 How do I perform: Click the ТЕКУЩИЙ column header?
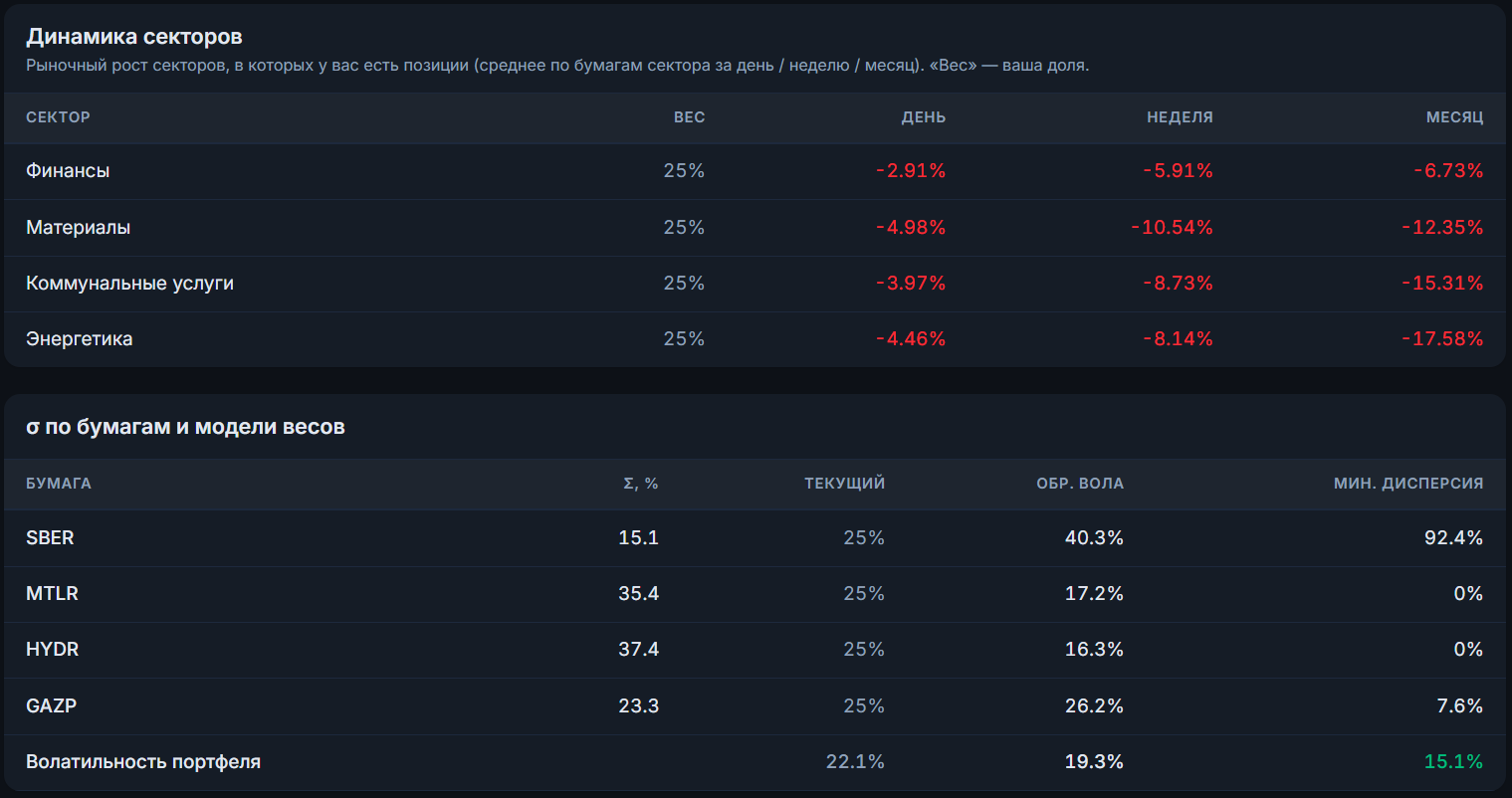pyautogui.click(x=844, y=484)
